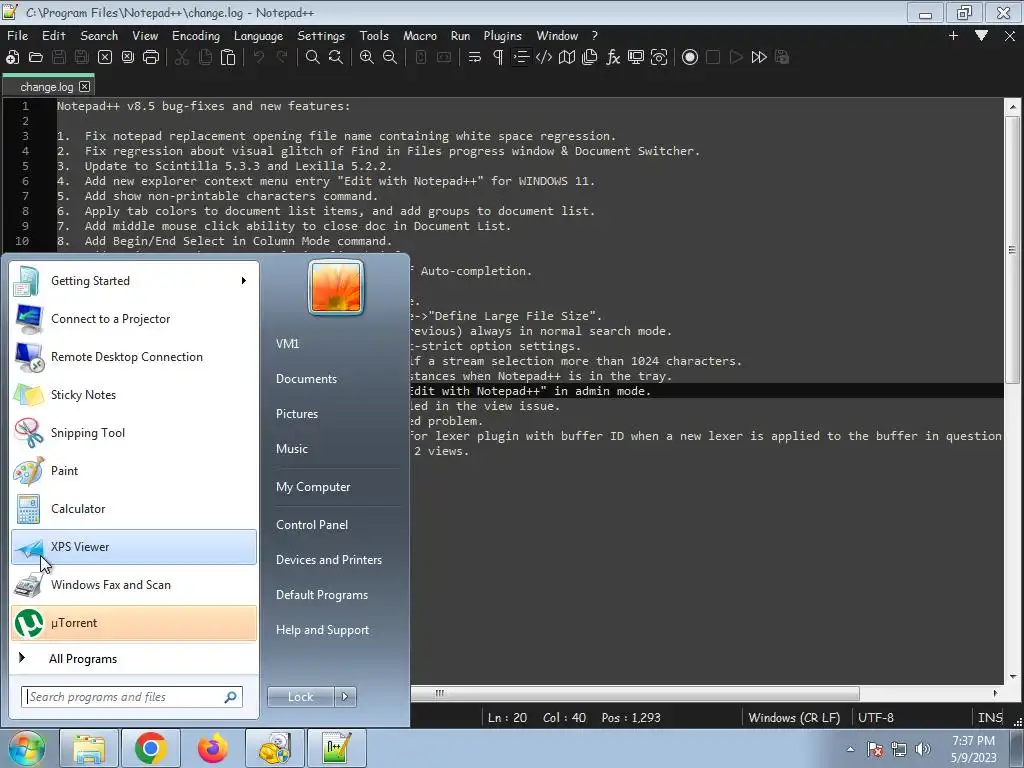The width and height of the screenshot is (1024, 768).
Task: Click UTF-8 encoding in status bar
Action: [x=875, y=718]
